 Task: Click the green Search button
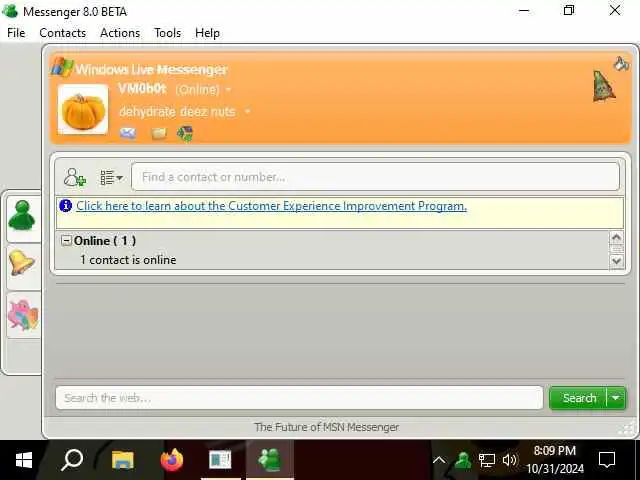tap(579, 398)
